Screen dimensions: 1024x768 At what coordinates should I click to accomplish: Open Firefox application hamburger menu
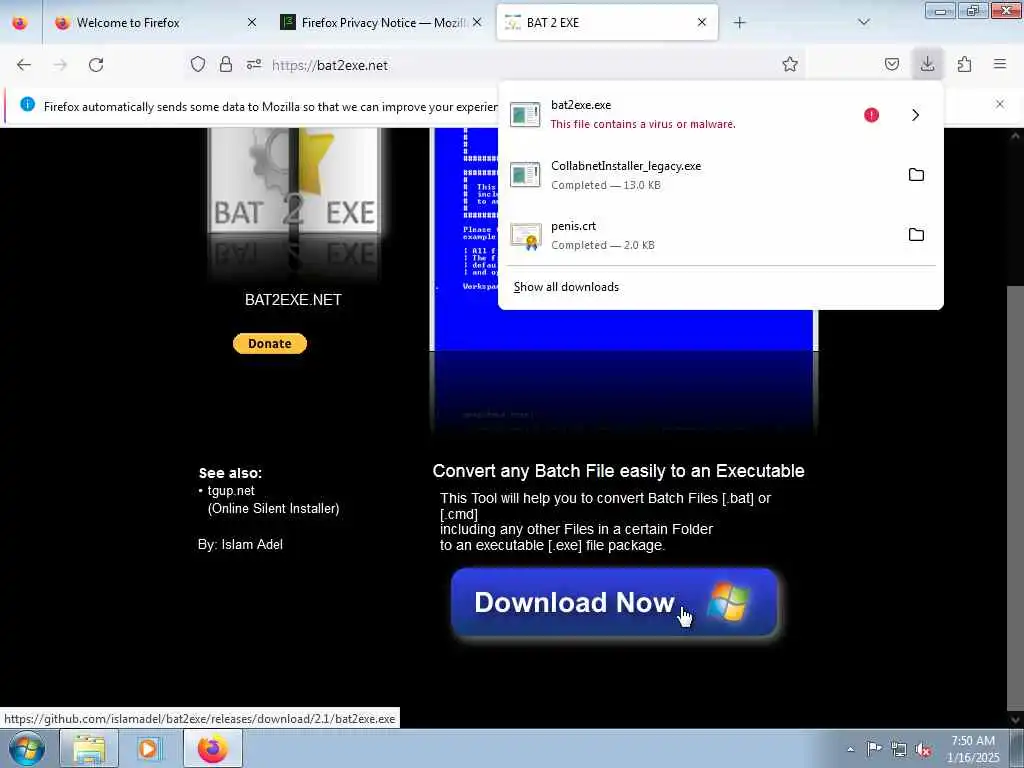coord(1000,64)
